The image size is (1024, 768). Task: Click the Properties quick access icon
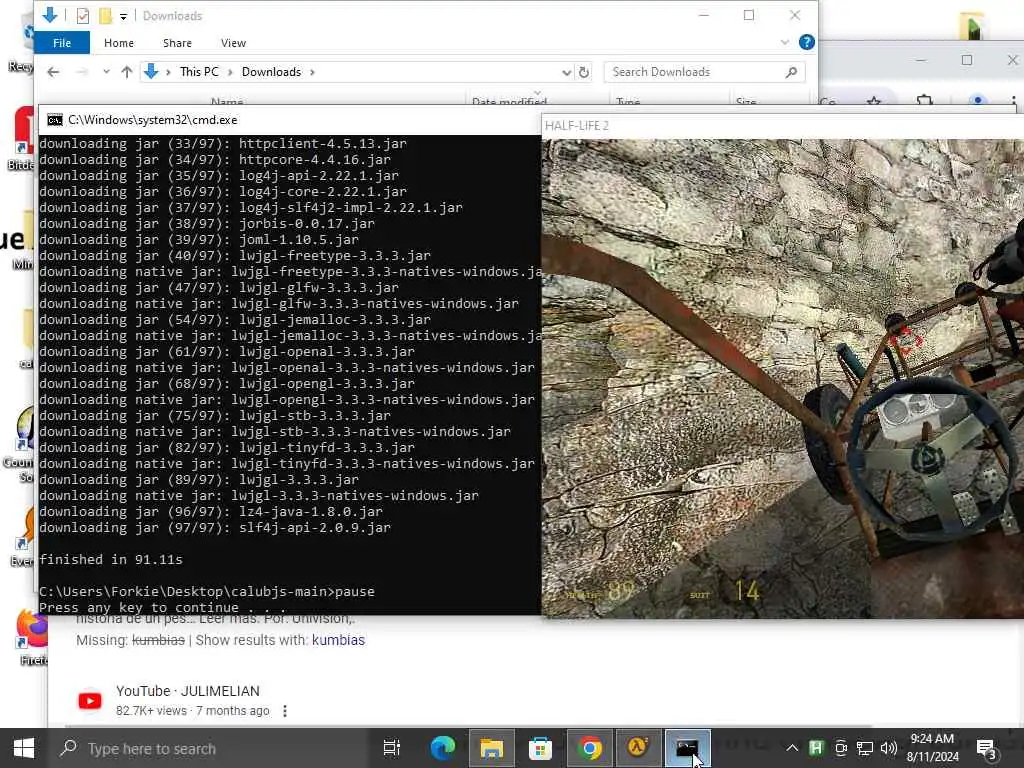pos(82,15)
